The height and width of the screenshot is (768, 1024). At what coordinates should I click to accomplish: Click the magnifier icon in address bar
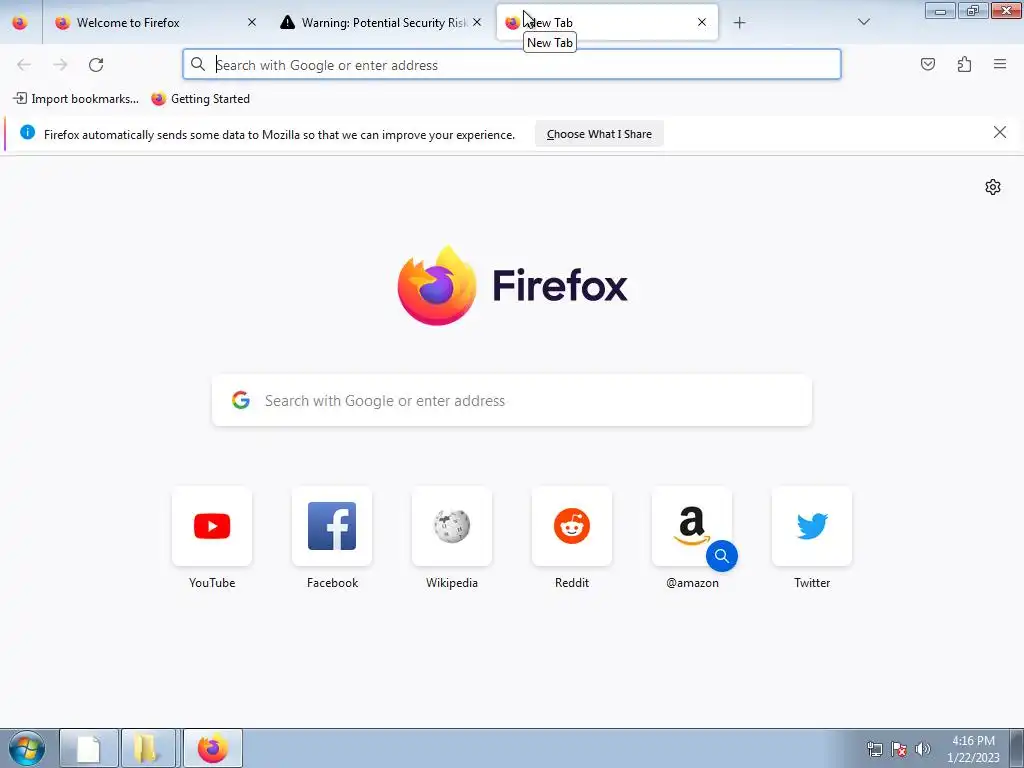coord(198,64)
